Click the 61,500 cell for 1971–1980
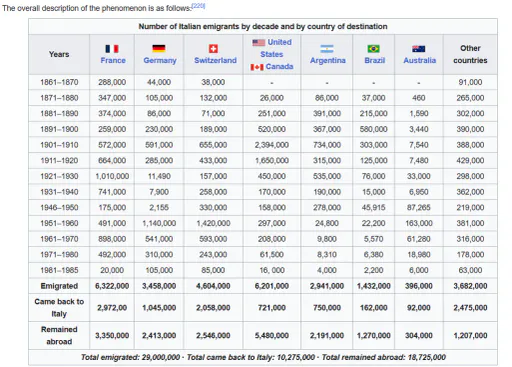The height and width of the screenshot is (367, 512). pyautogui.click(x=272, y=254)
